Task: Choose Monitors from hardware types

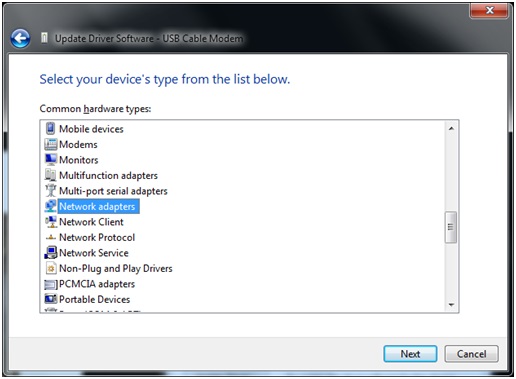Action: (79, 160)
